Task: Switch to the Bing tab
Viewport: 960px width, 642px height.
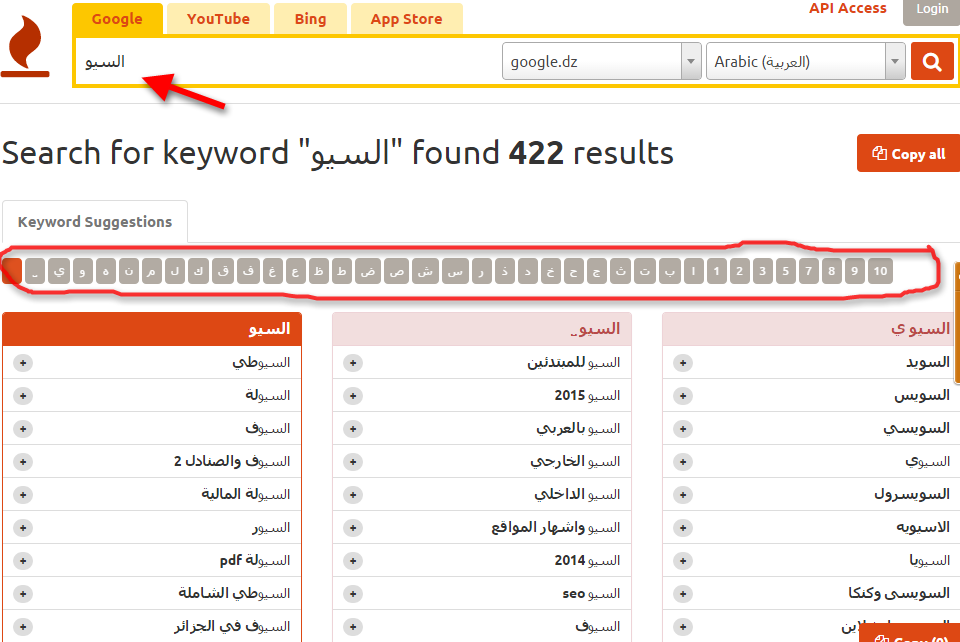Action: pos(310,19)
